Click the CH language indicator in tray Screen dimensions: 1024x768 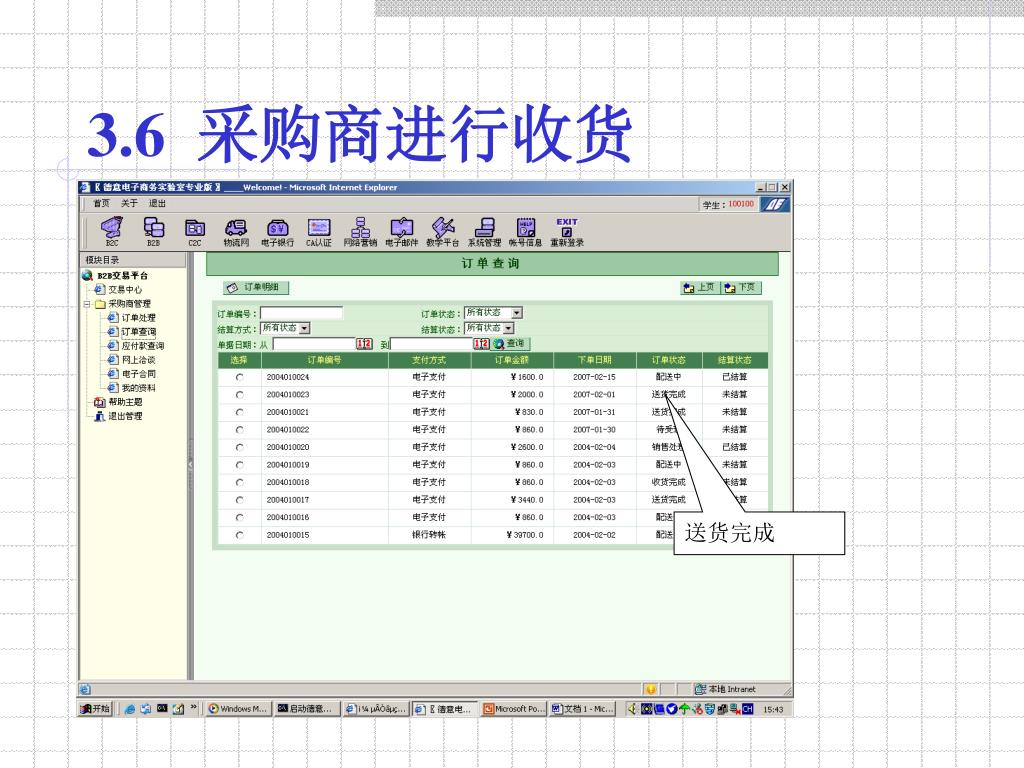pyautogui.click(x=747, y=709)
